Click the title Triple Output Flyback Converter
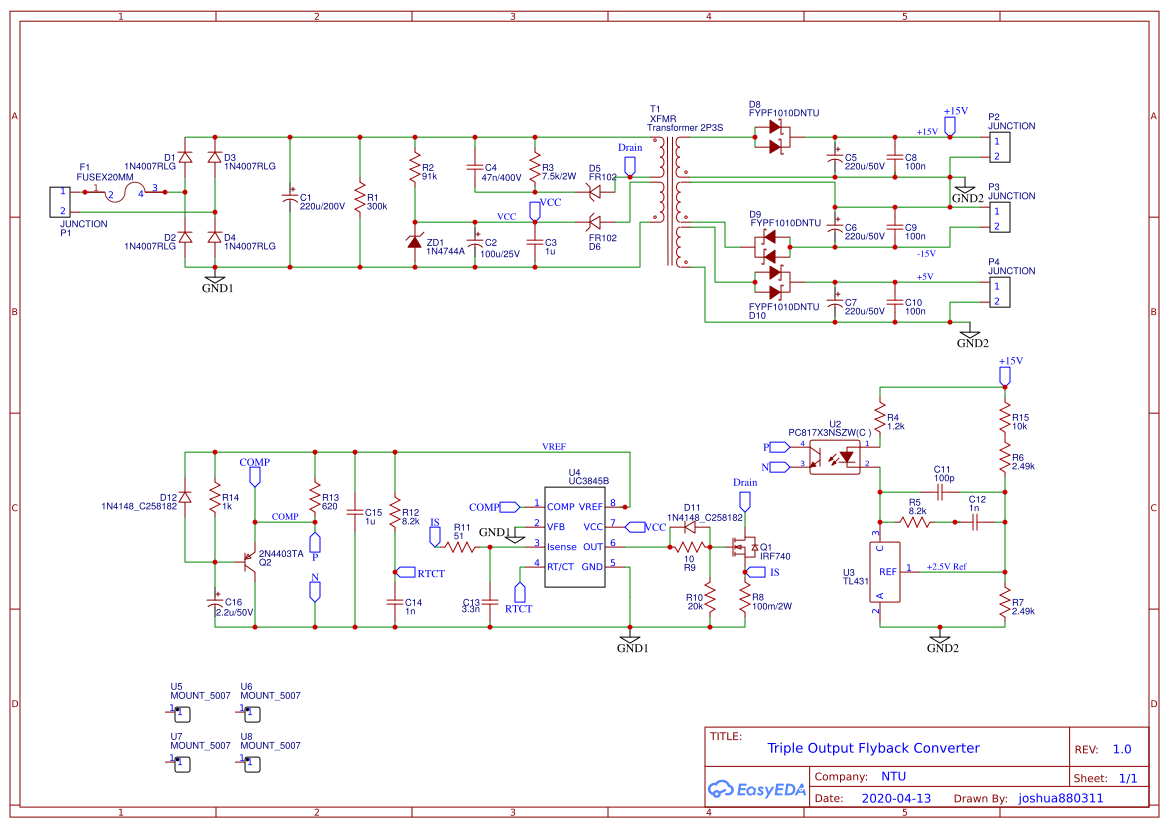Screen dimensions: 1169x828 [x=872, y=747]
